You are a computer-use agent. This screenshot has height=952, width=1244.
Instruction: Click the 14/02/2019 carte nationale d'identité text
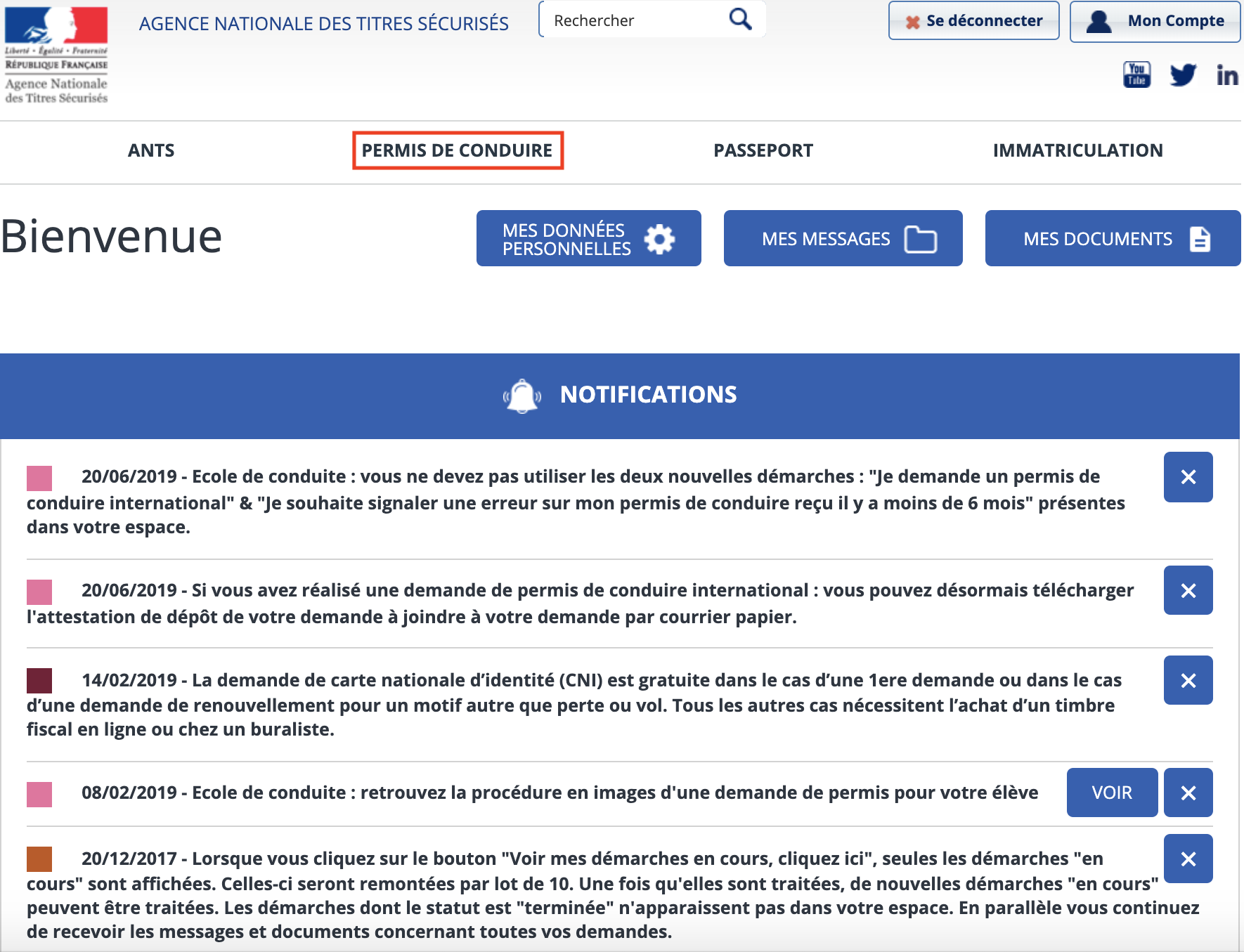coord(574,705)
